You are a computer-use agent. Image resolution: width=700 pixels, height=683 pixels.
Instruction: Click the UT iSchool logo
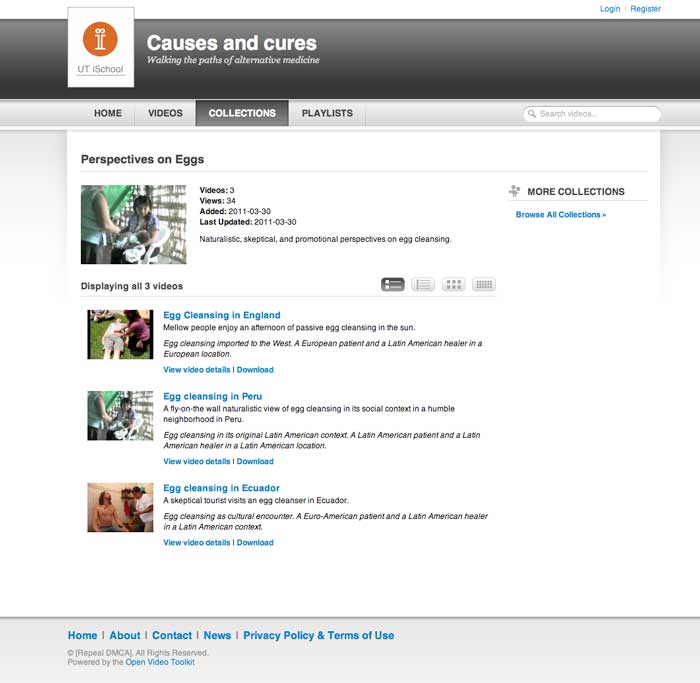(100, 47)
